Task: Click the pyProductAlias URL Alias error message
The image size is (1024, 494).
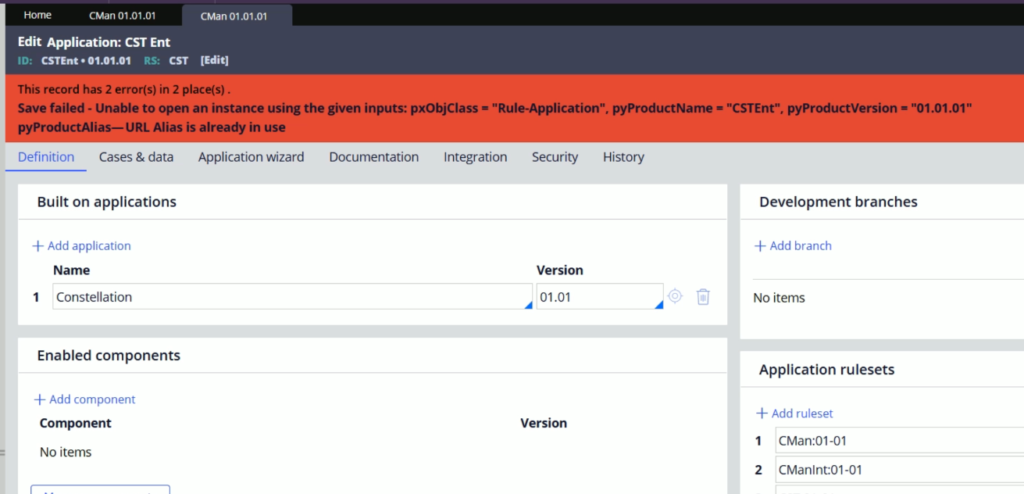Action: 152,127
